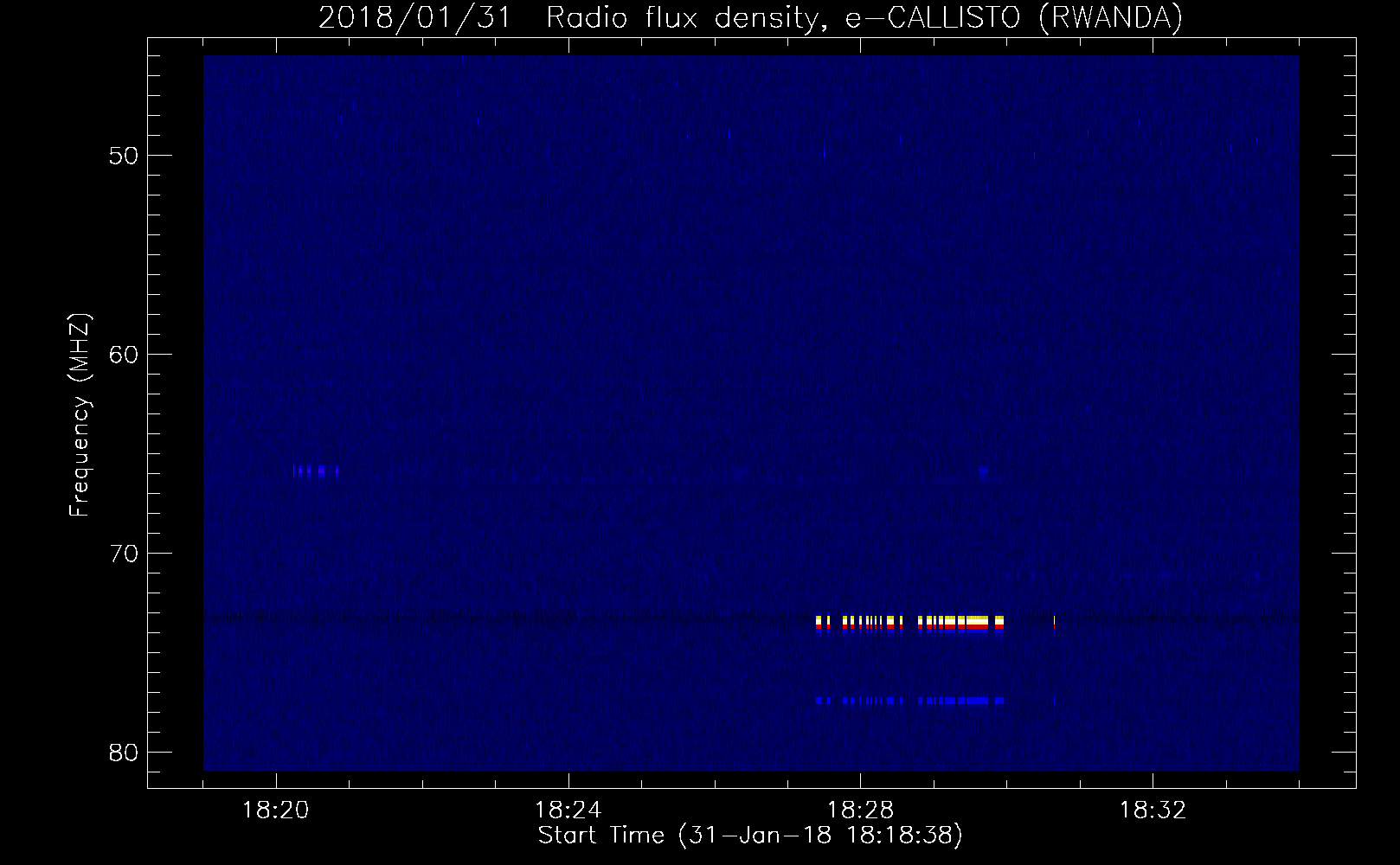Image resolution: width=1400 pixels, height=865 pixels.
Task: Select the 18:32 time tick label
Action: coord(1153,811)
